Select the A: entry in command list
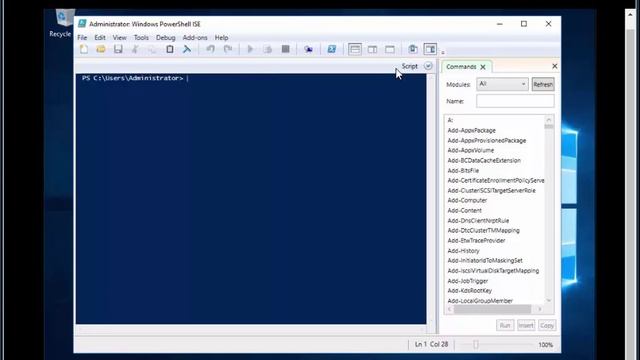Image resolution: width=640 pixels, height=360 pixels. [x=450, y=120]
